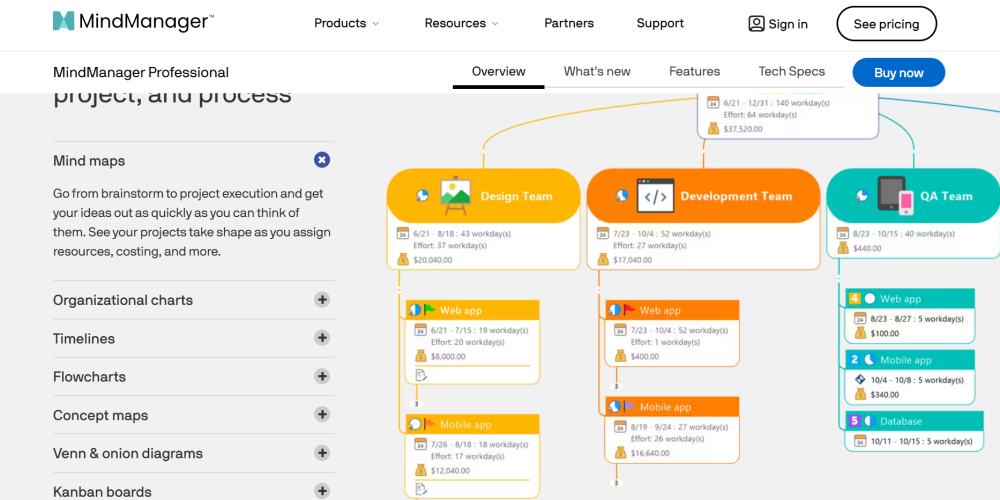Click the Buy now button

(x=898, y=73)
